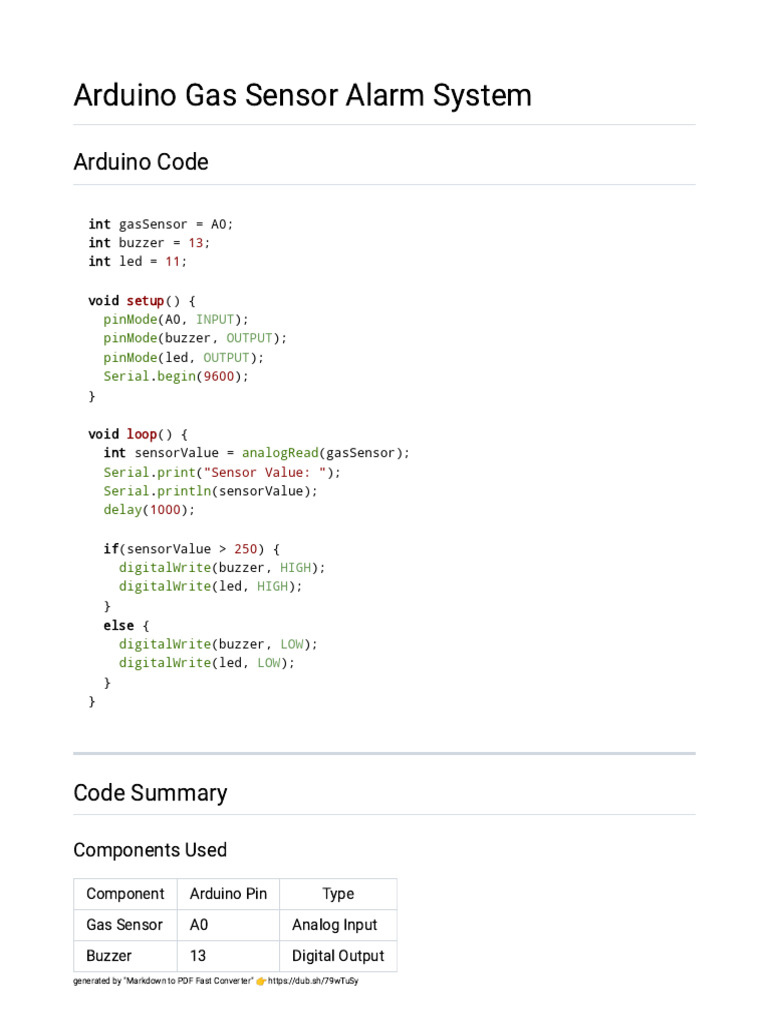Click the "delay(1000);" code line
Image resolution: width=768 pixels, height=1024 pixels.
coord(149,510)
